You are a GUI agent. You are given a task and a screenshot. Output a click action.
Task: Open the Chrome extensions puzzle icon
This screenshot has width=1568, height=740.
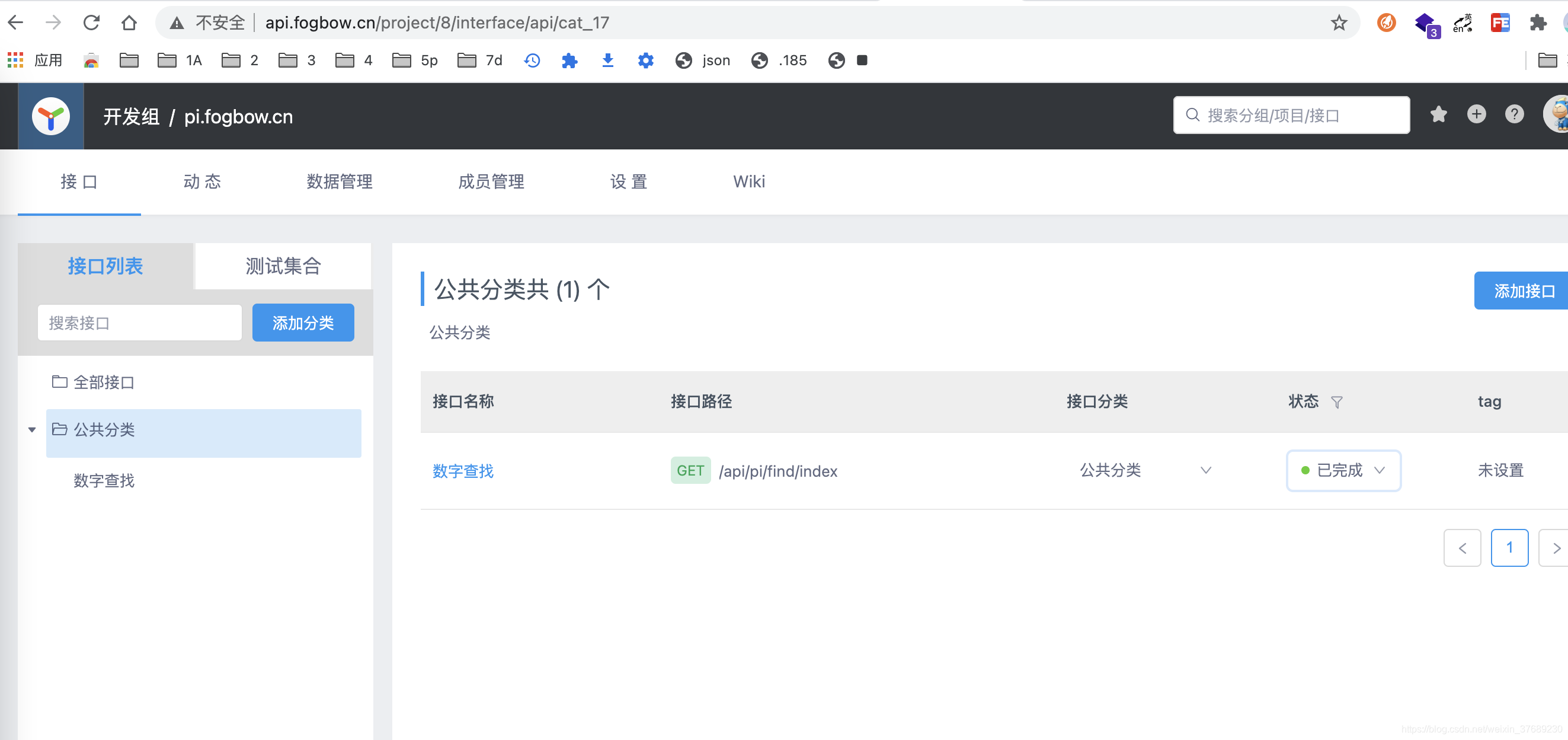click(1538, 23)
